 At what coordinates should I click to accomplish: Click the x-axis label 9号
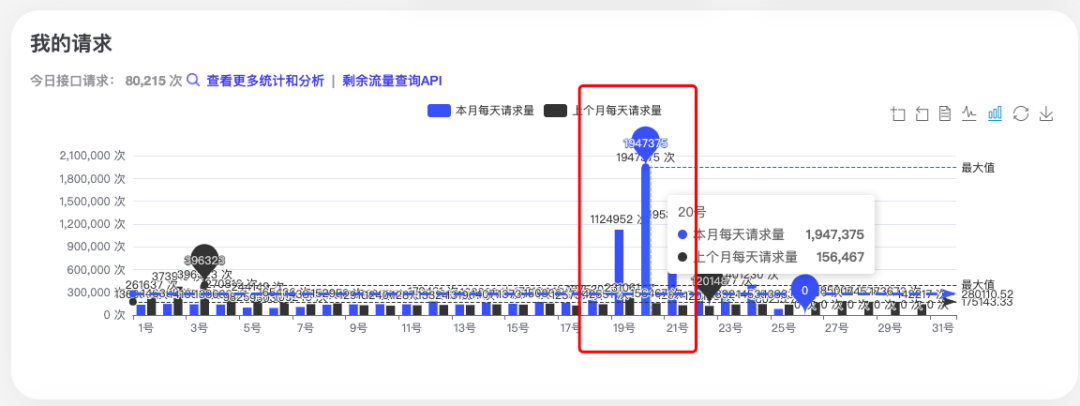pos(358,329)
